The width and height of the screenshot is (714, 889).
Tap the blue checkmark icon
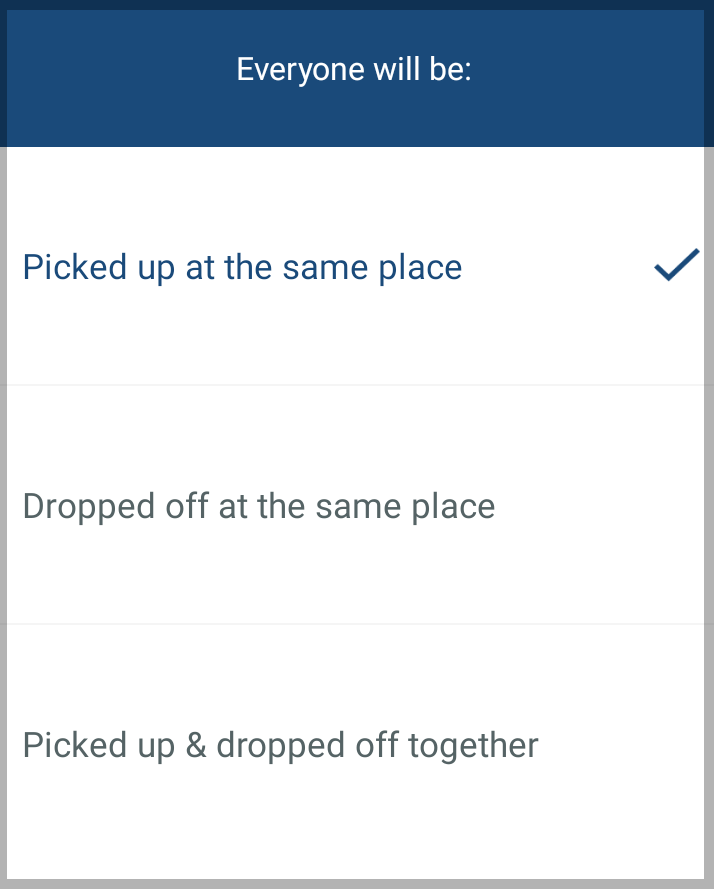(676, 267)
